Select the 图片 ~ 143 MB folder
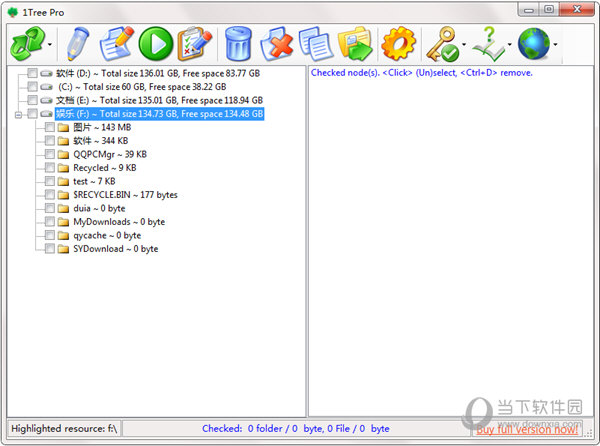 tap(102, 127)
